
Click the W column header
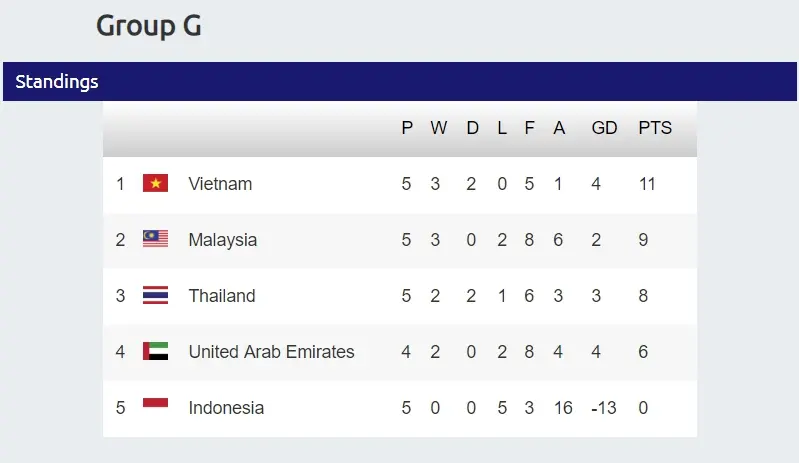pyautogui.click(x=439, y=128)
